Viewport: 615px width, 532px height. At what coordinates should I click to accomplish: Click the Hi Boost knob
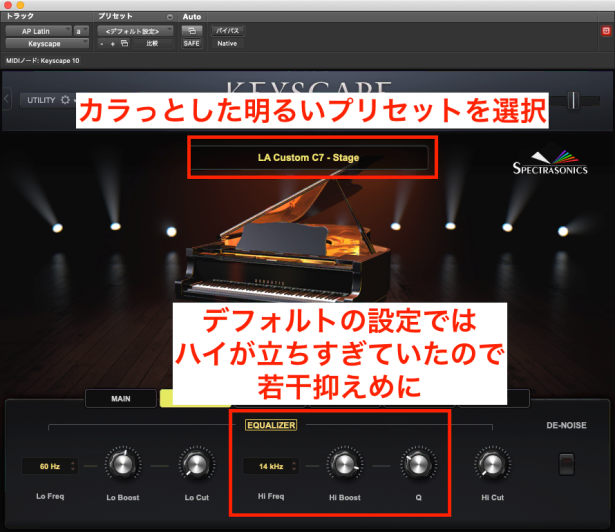[x=343, y=464]
